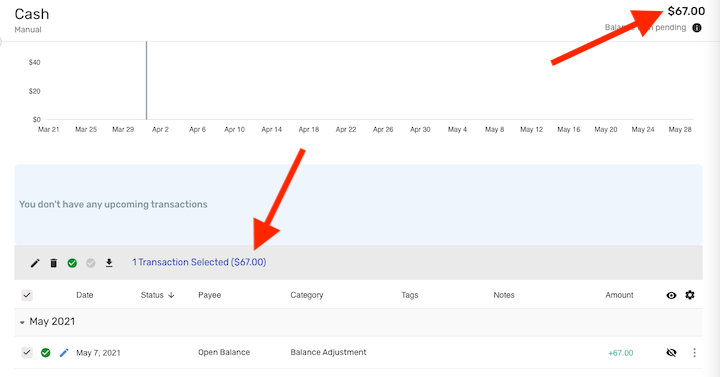This screenshot has width=720, height=377.
Task: Collapse the May 2021 group
Action: [x=22, y=322]
